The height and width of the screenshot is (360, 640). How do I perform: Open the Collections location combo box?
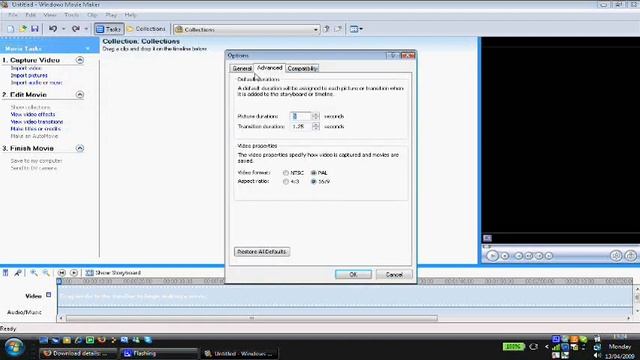pyautogui.click(x=247, y=29)
